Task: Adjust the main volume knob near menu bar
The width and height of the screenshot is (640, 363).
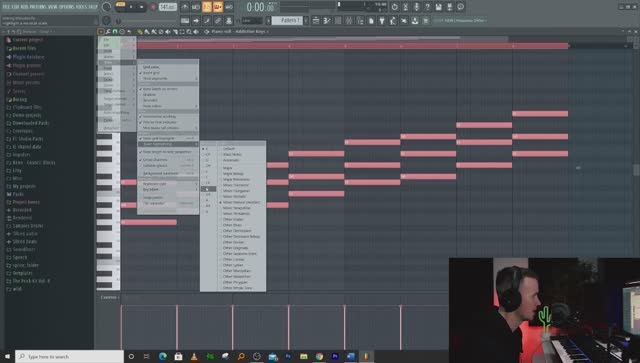Action: pos(107,7)
